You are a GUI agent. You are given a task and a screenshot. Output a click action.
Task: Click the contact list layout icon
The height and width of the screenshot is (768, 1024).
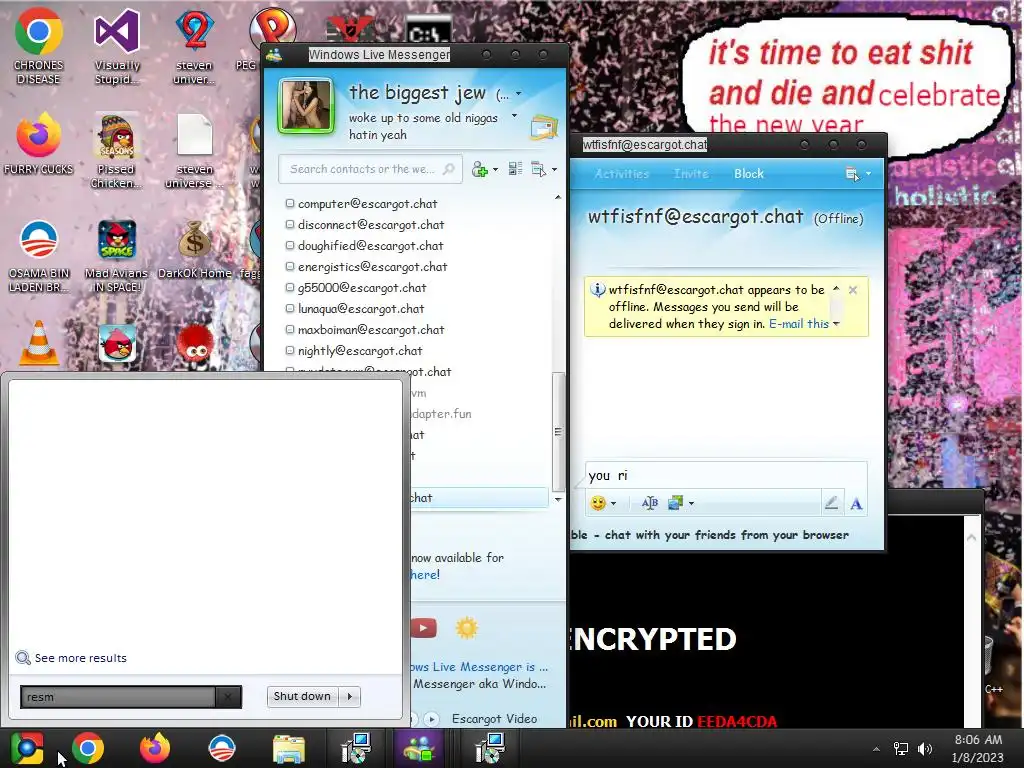point(515,169)
